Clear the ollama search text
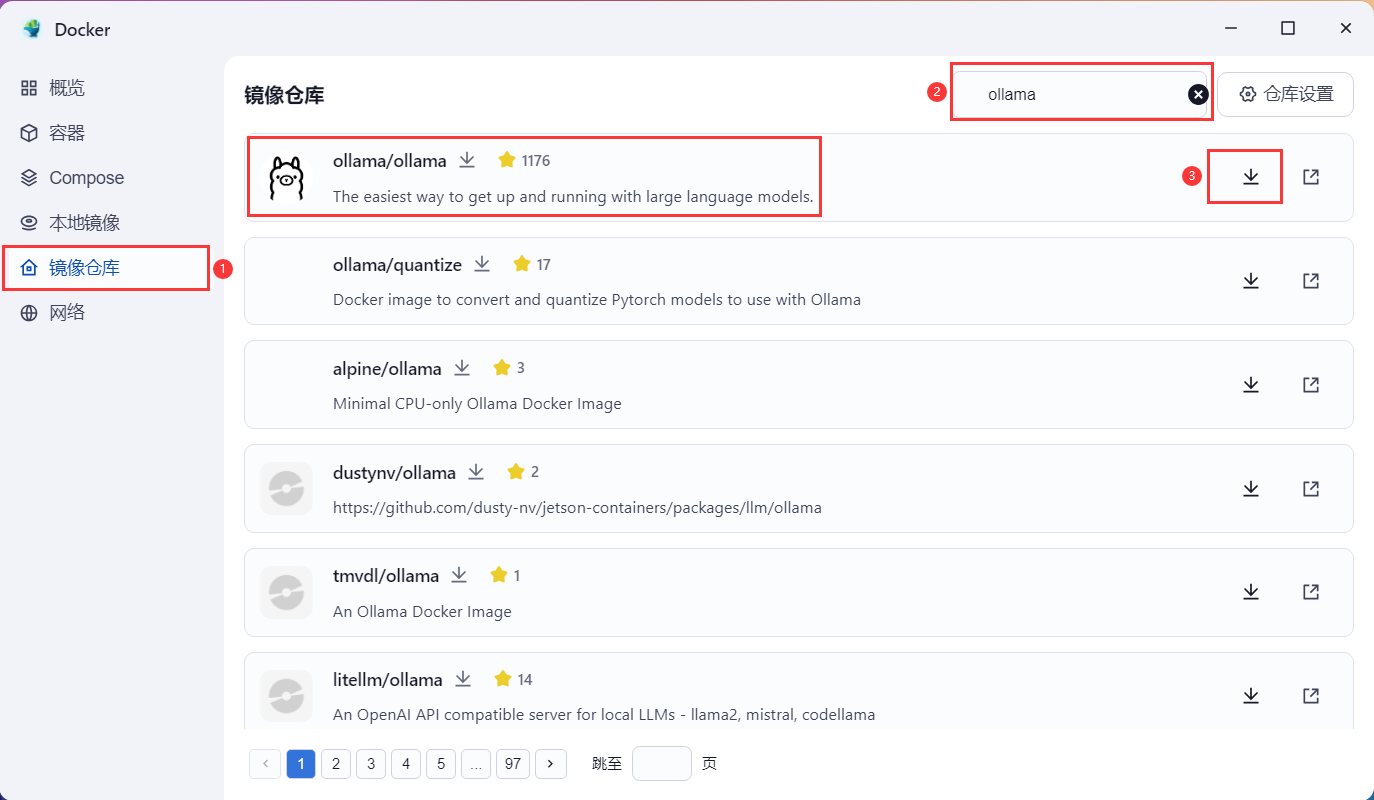The width and height of the screenshot is (1374, 800). tap(1198, 93)
